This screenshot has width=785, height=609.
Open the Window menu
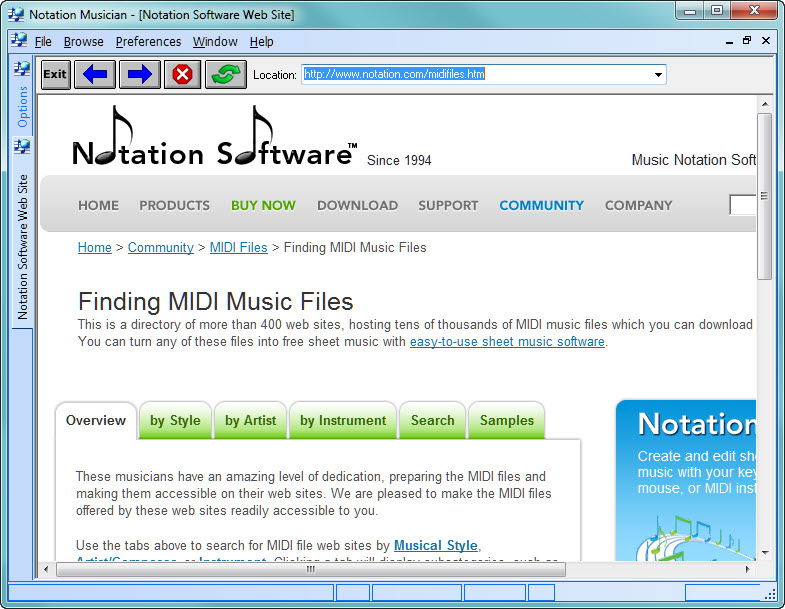[x=215, y=42]
